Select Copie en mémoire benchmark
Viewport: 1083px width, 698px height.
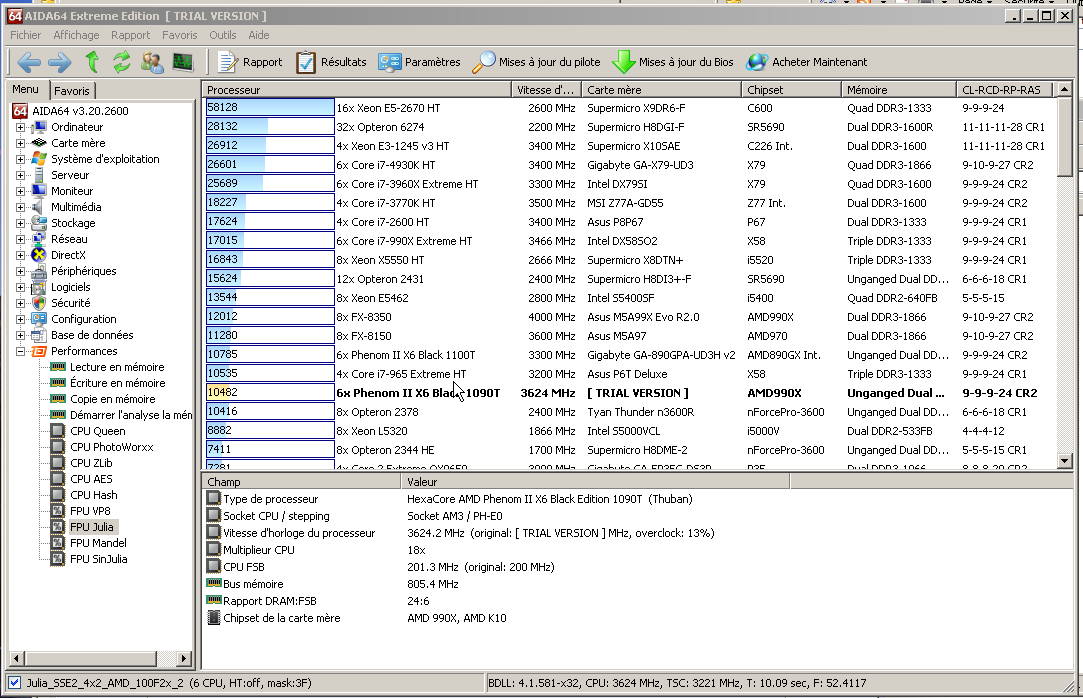(113, 399)
